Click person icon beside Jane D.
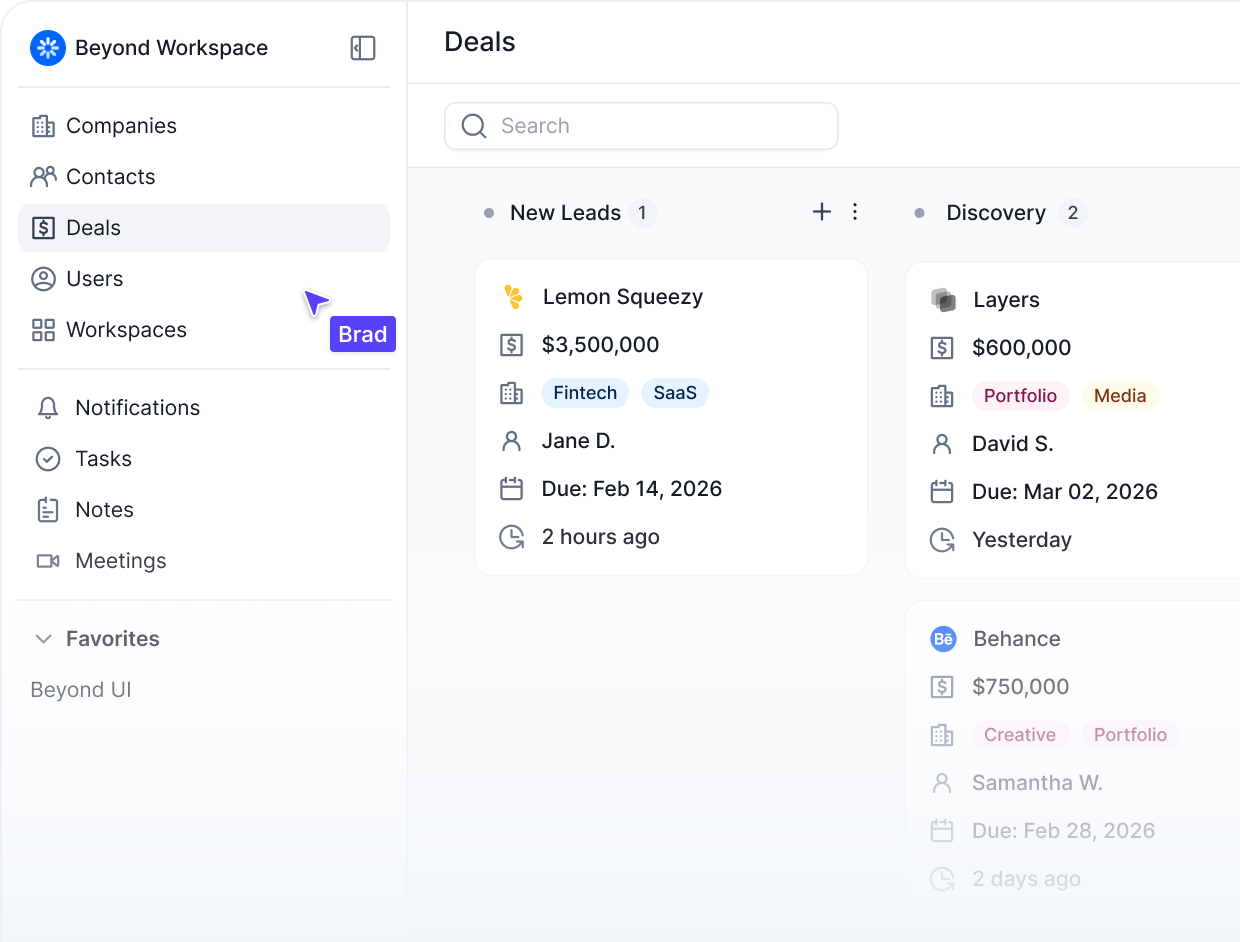1240x942 pixels. [x=511, y=441]
